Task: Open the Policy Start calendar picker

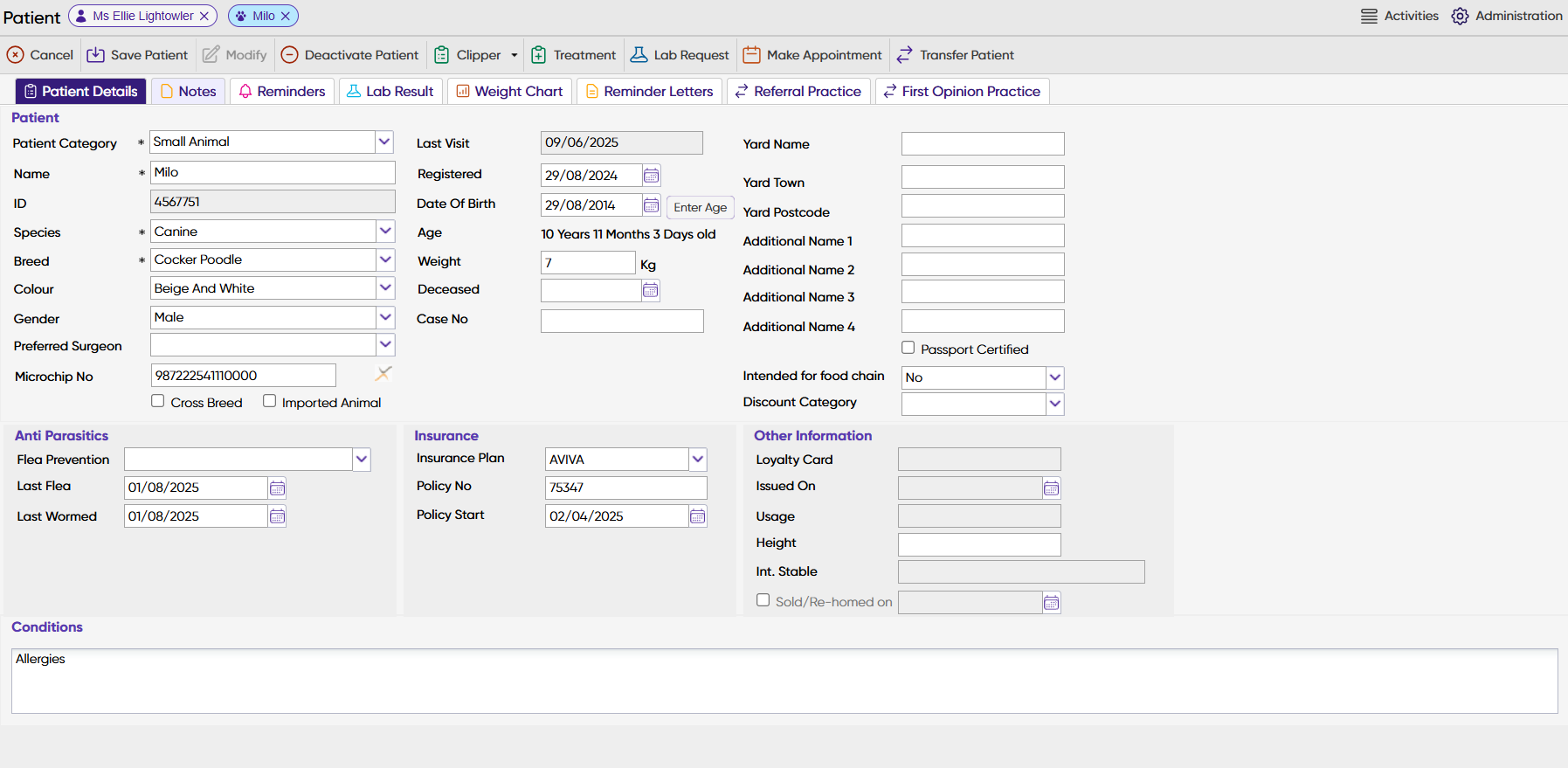Action: 697,516
